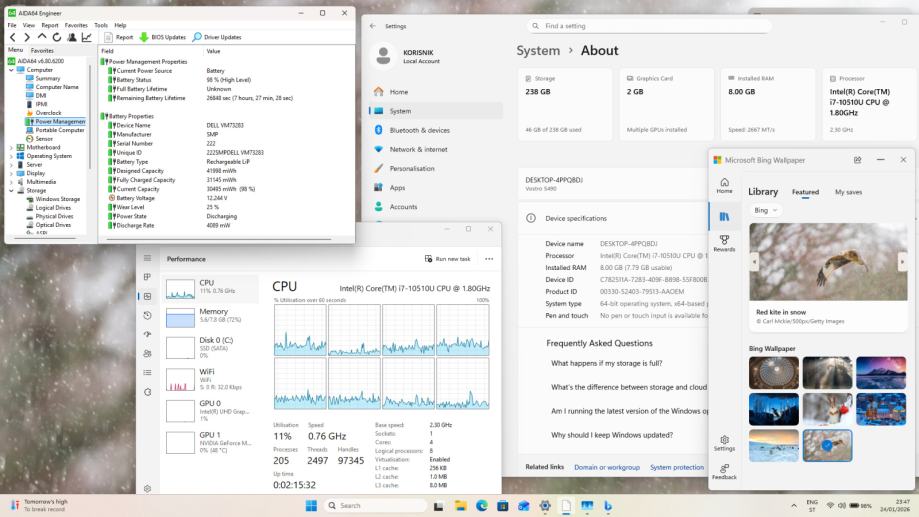Open Task Manager Services icon
Screen dimensions: 919x517
click(147, 392)
